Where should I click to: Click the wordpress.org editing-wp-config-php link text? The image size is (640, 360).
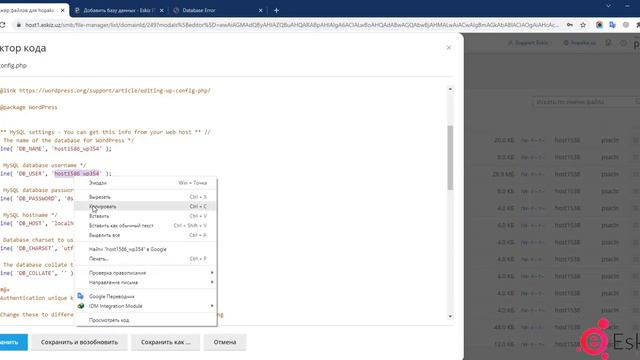(115, 91)
